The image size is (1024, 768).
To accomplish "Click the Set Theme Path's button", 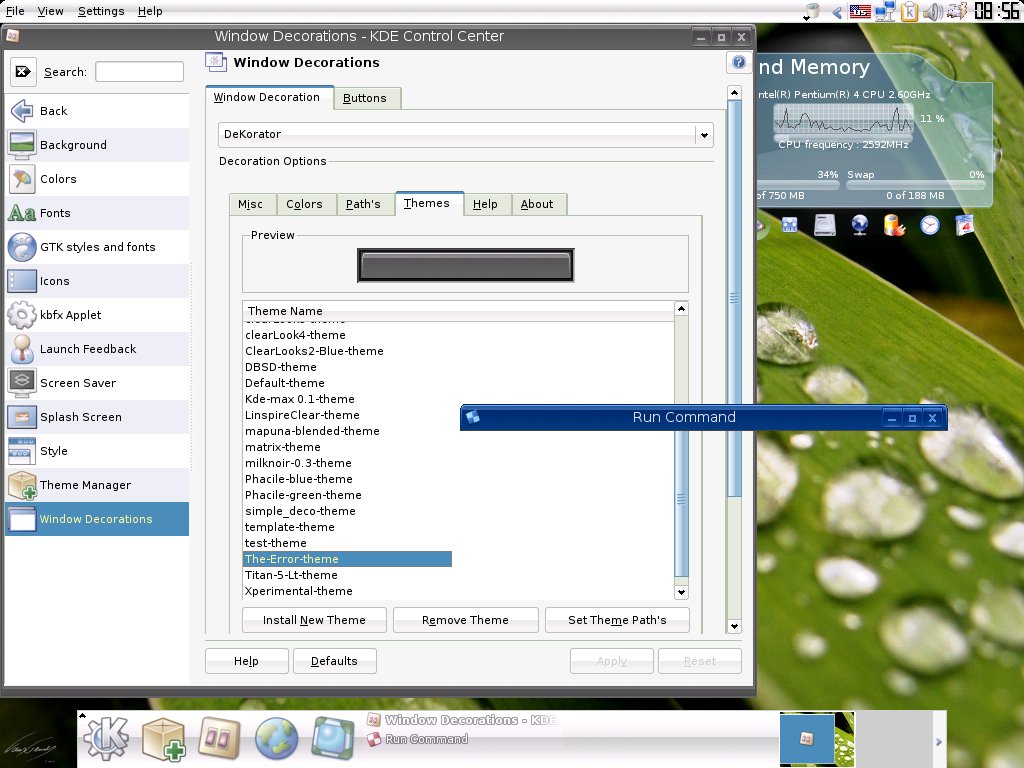I will coord(617,620).
